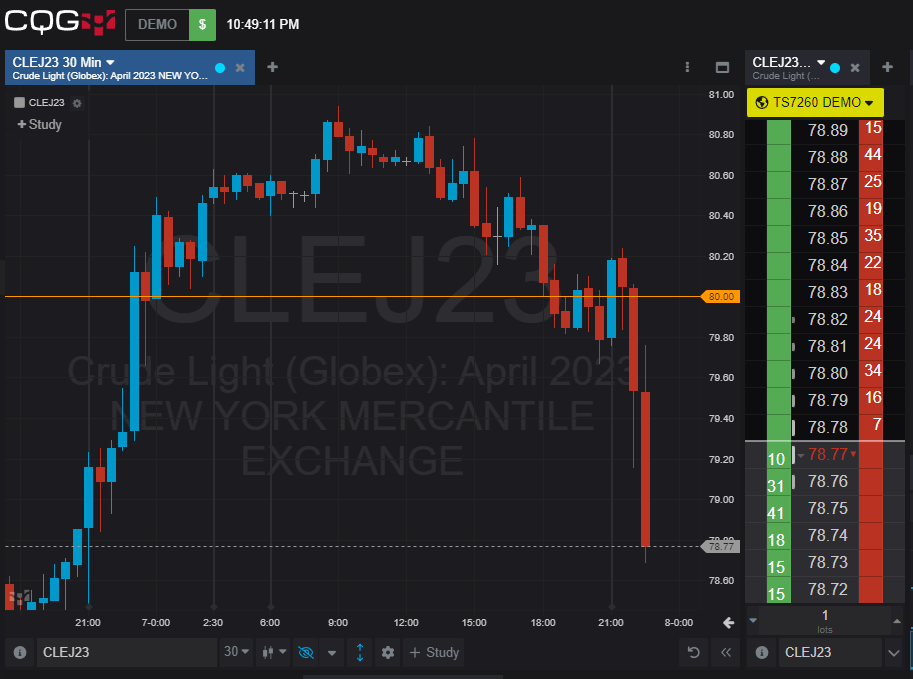This screenshot has width=913, height=679.
Task: Click the blue link dot on chart tab
Action: tap(220, 68)
